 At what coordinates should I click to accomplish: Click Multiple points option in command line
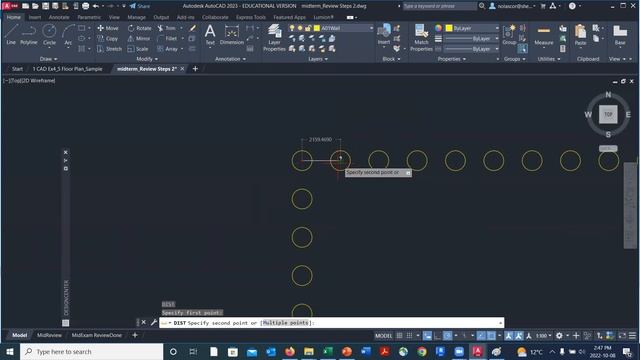tap(286, 323)
